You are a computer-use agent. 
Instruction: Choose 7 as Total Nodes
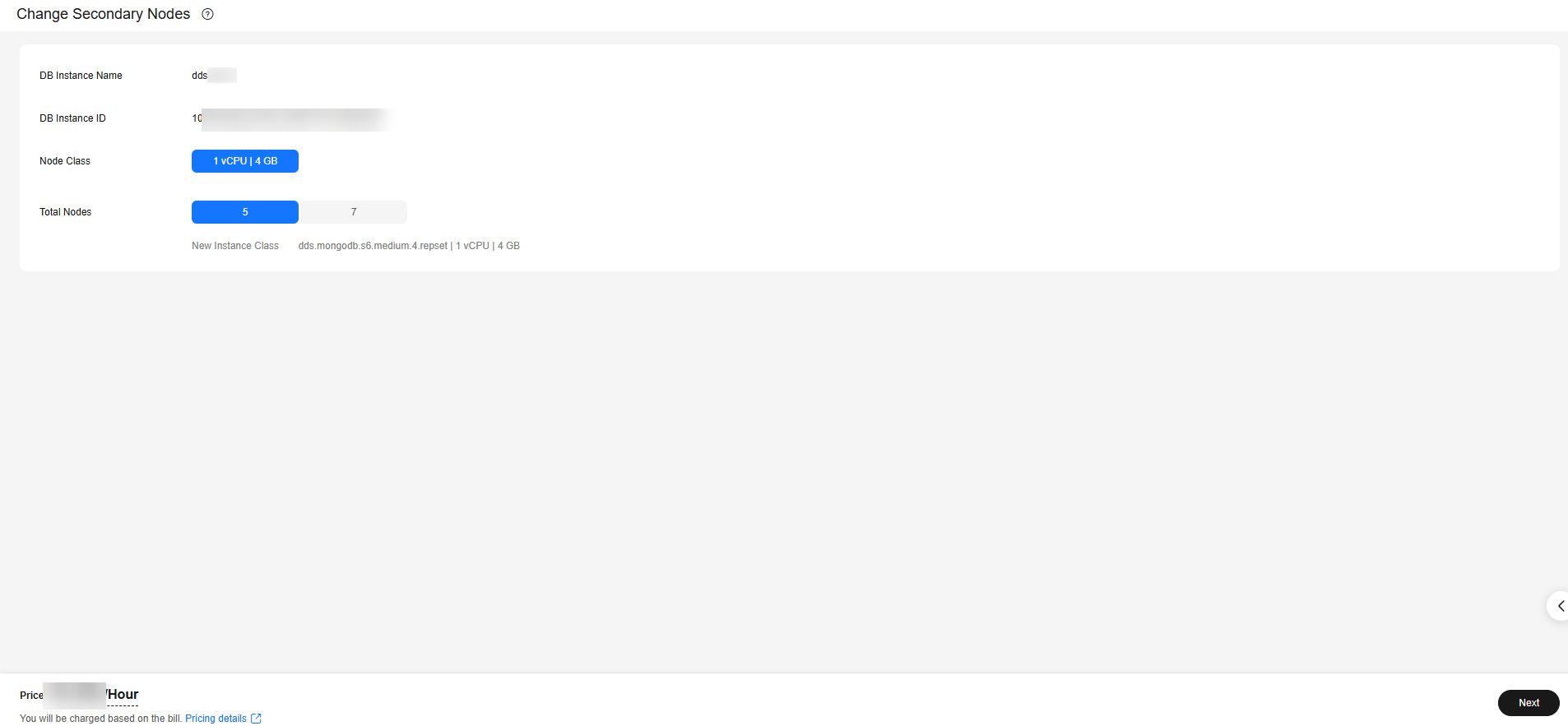coord(354,212)
